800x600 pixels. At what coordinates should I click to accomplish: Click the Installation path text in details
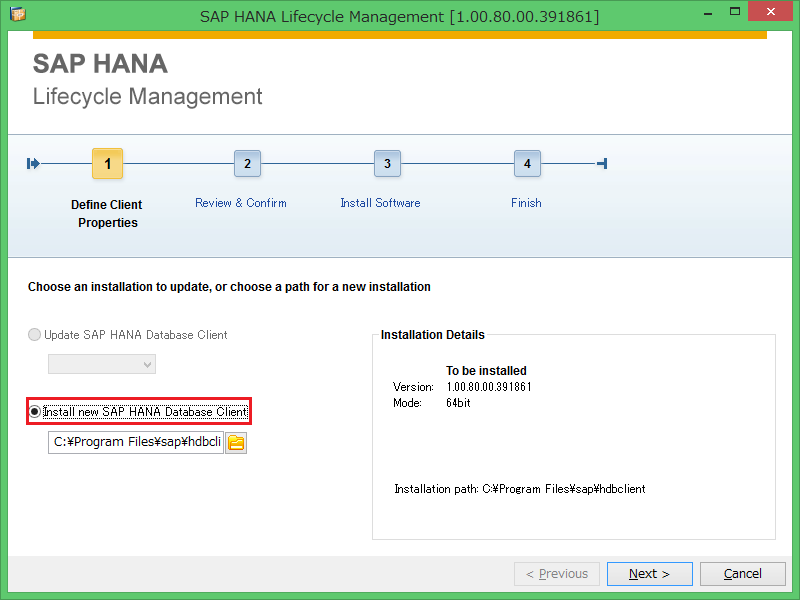[x=520, y=489]
